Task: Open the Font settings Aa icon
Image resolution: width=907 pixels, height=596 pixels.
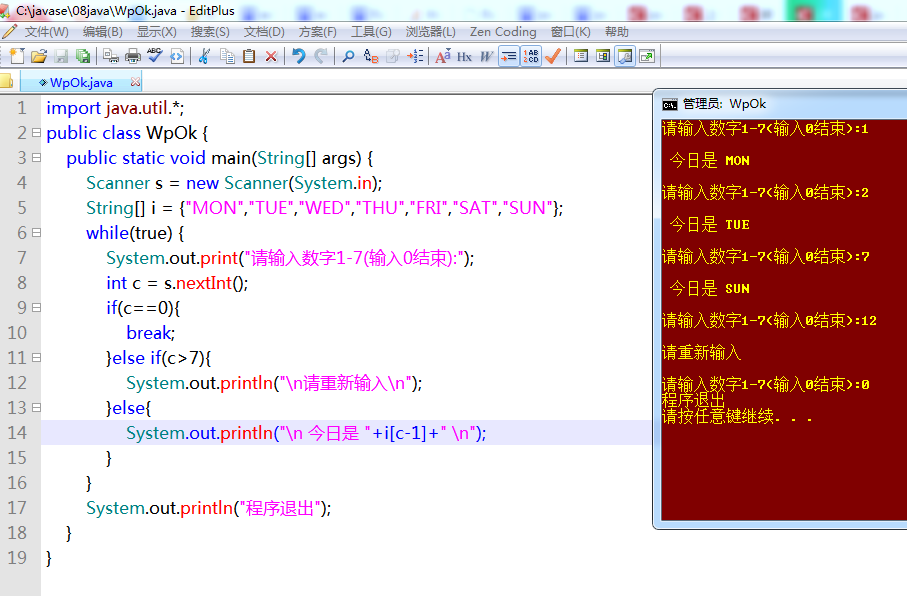Action: (x=443, y=56)
